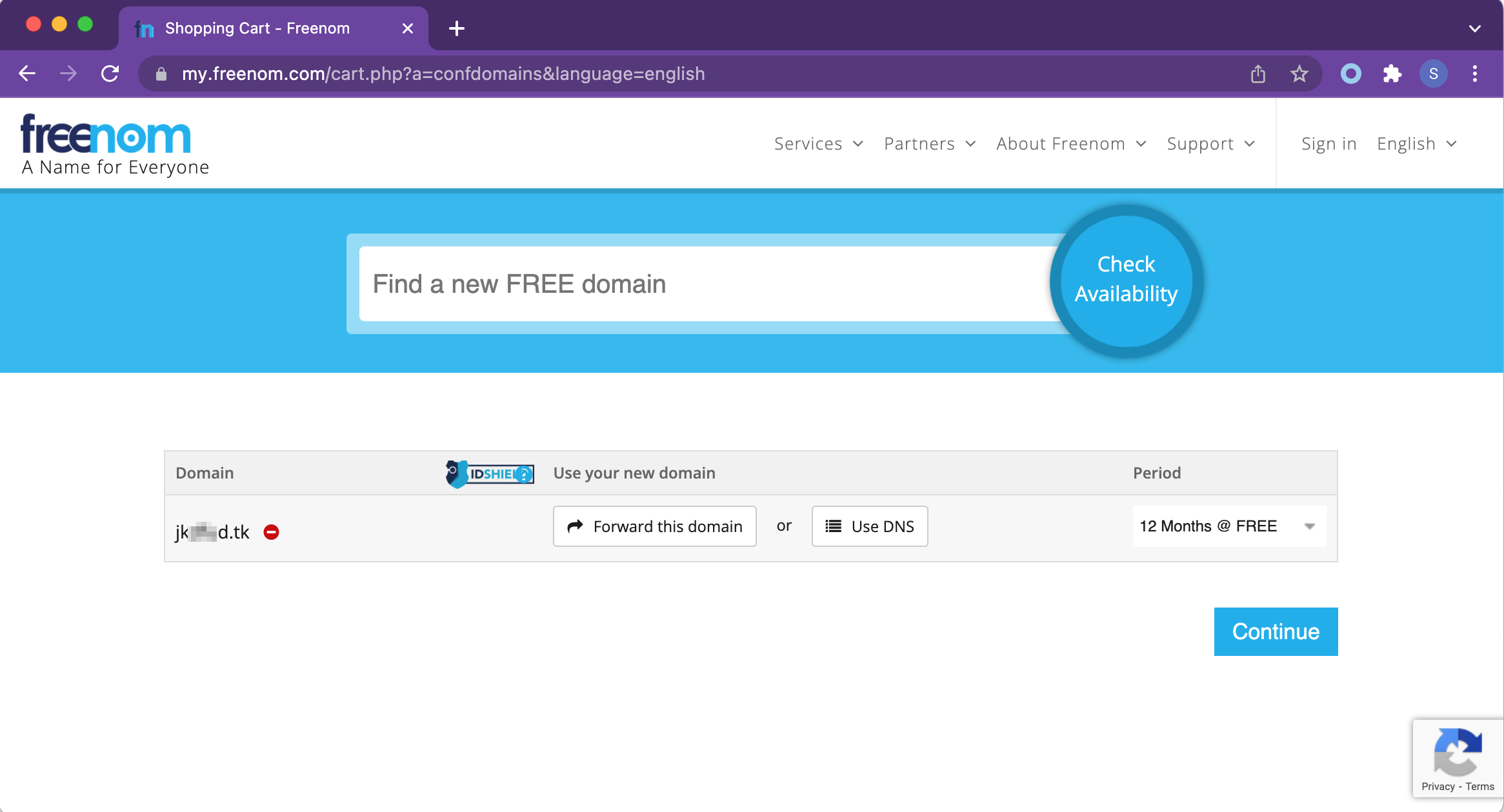Remove jk…d.tk domain from cart

pyautogui.click(x=271, y=532)
